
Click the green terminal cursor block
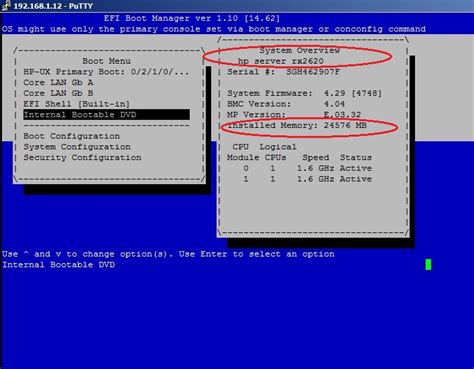tap(428, 265)
